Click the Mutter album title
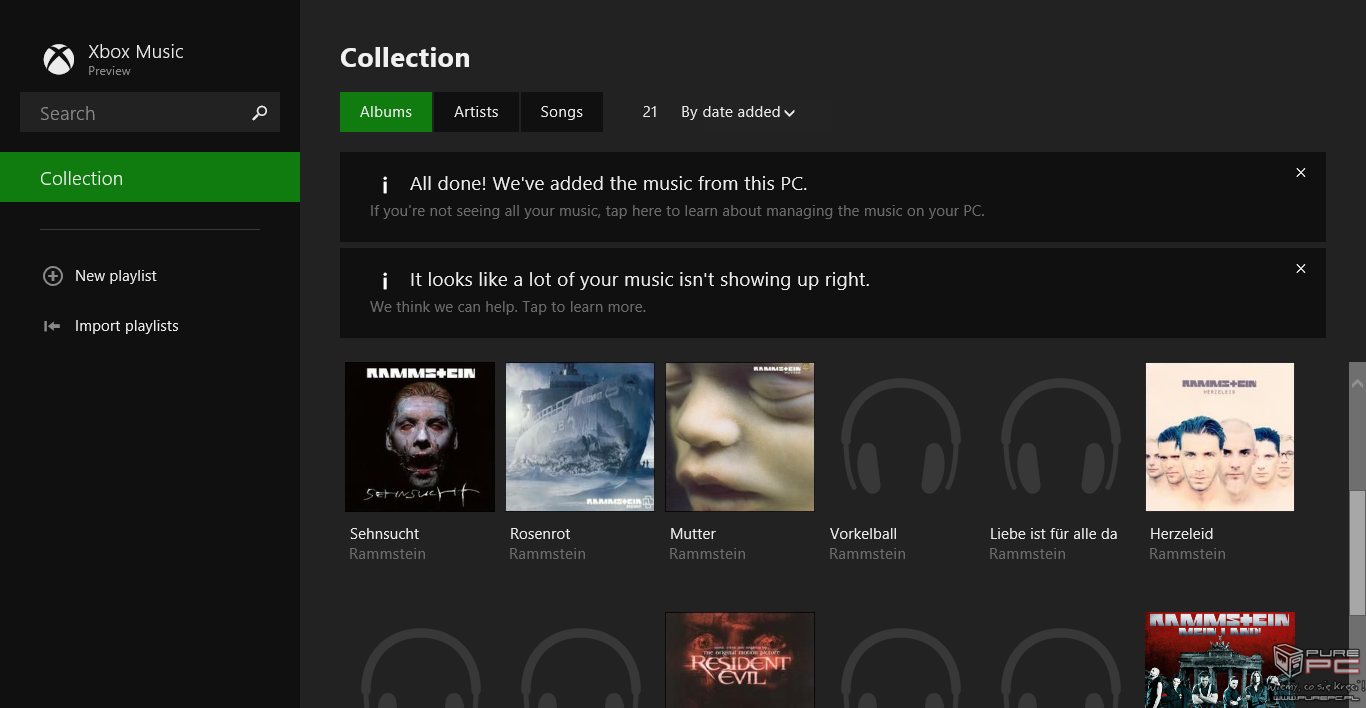Viewport: 1366px width, 708px height. coord(693,534)
